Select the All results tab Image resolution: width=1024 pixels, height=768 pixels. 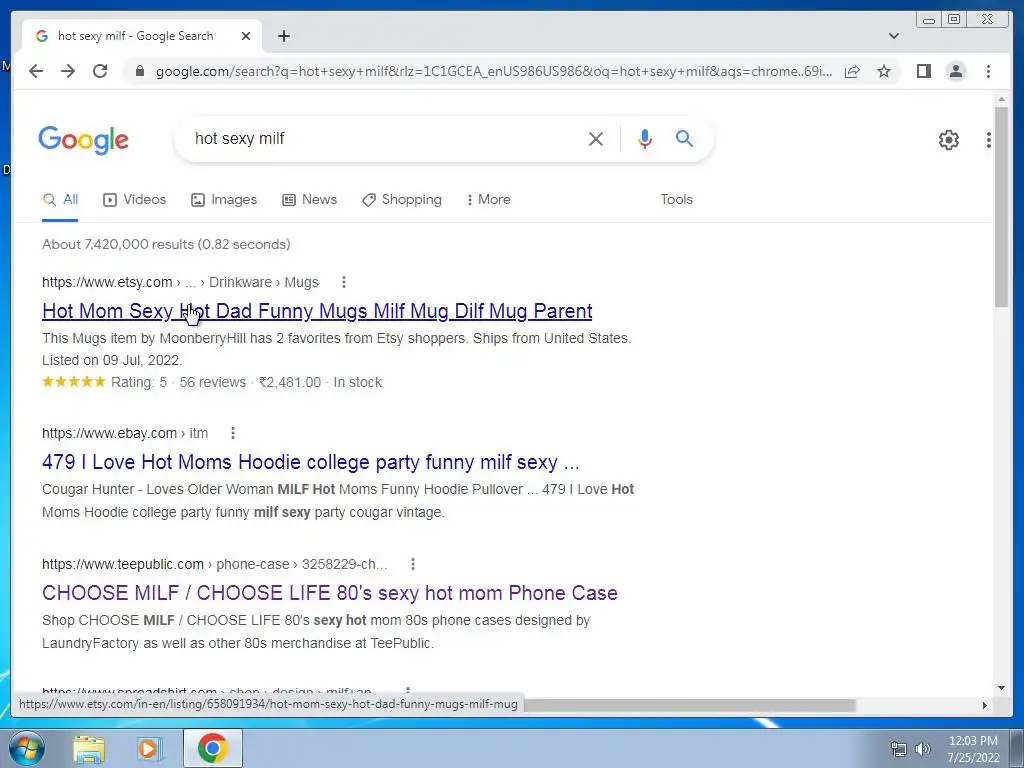[60, 200]
